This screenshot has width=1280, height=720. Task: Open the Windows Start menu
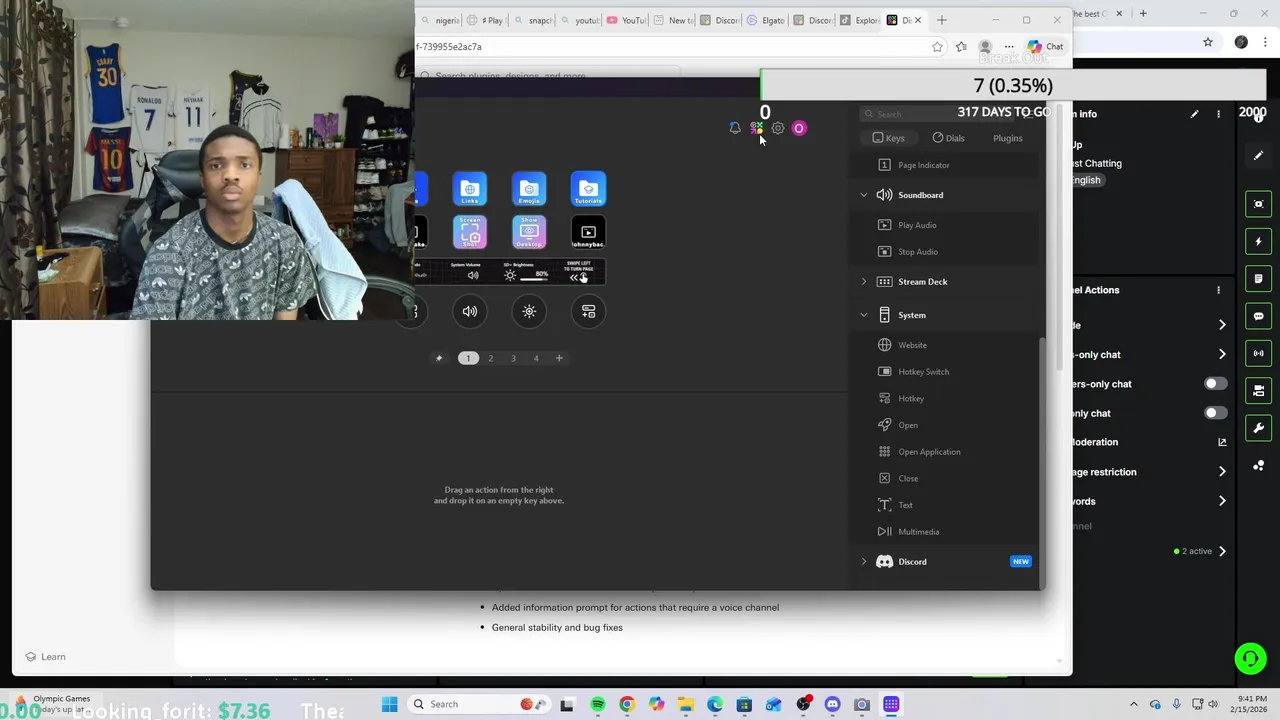click(x=390, y=704)
